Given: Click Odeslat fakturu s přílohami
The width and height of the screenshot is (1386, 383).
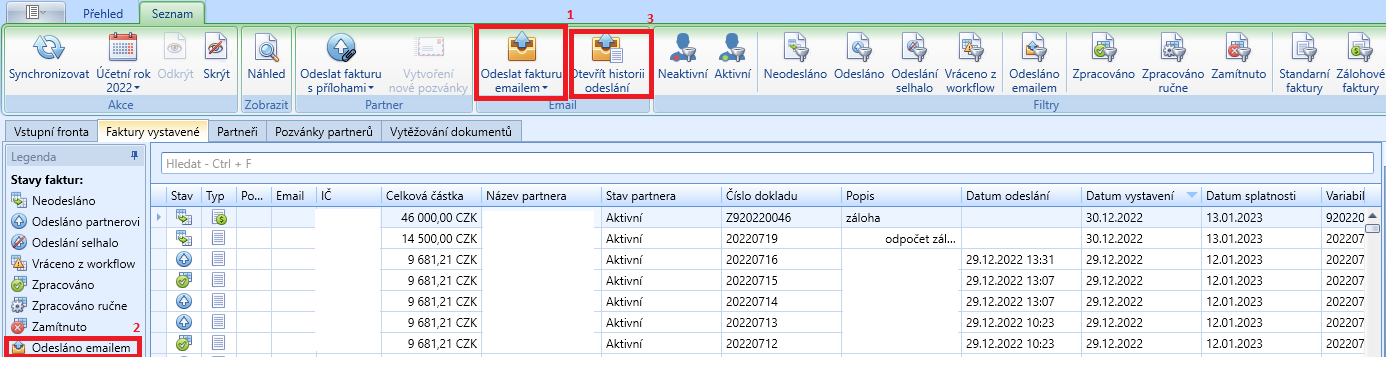Looking at the screenshot, I should coord(342,61).
